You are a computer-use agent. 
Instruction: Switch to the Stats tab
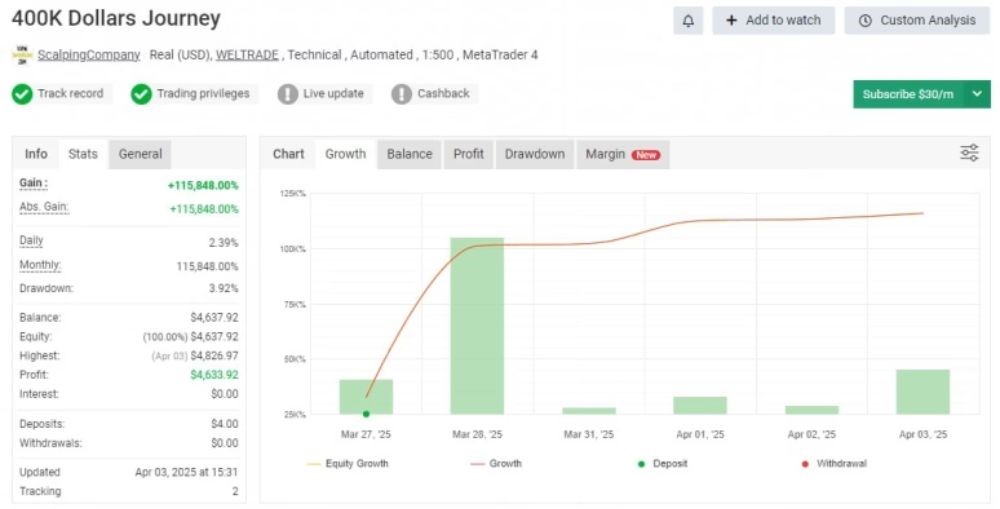(x=83, y=154)
